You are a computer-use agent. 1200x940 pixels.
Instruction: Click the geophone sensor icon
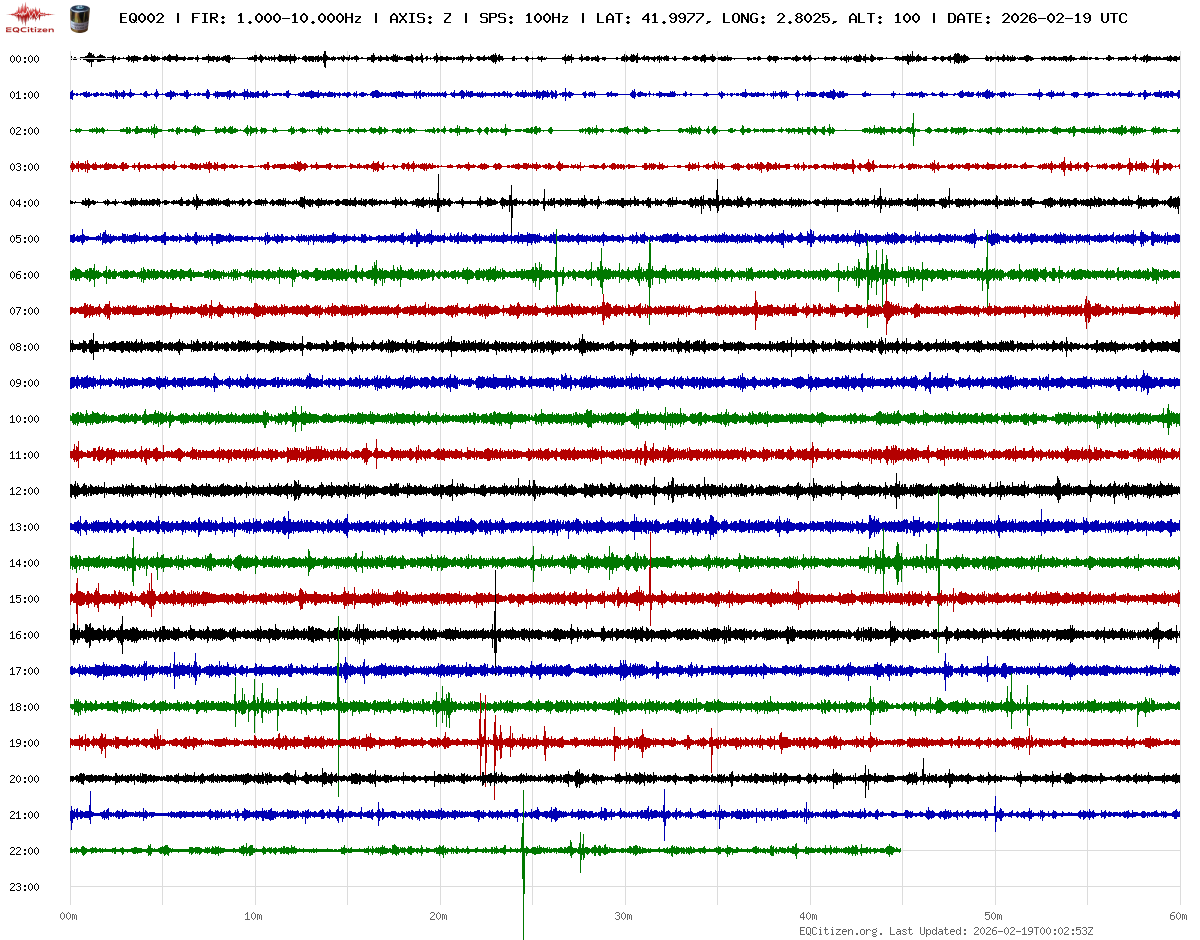[x=79, y=18]
